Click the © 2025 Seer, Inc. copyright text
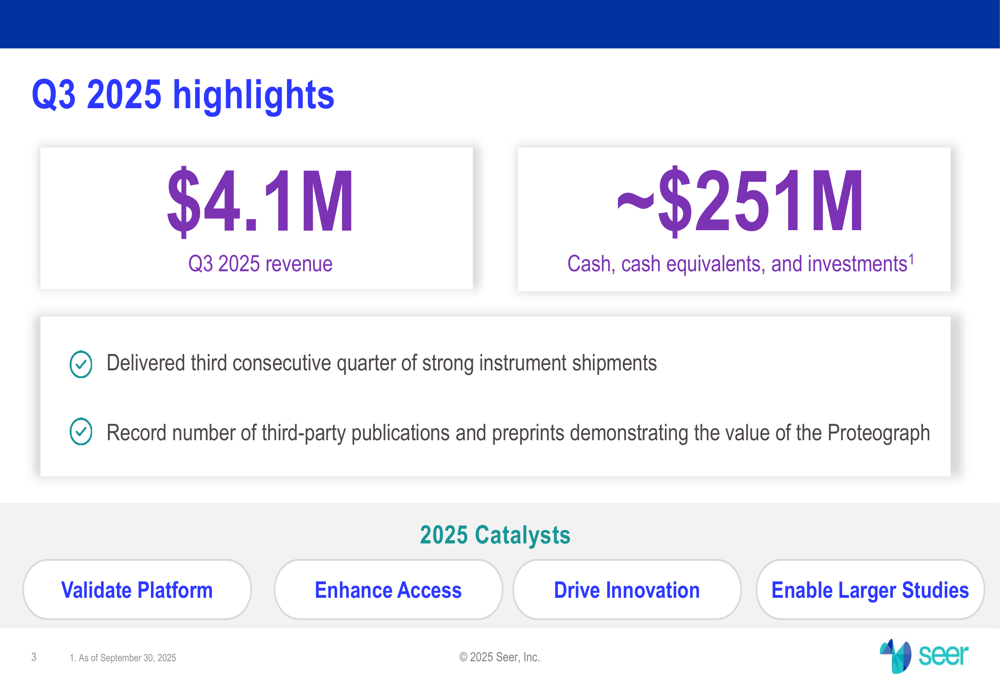Viewport: 1000px width, 685px height. pyautogui.click(x=499, y=657)
